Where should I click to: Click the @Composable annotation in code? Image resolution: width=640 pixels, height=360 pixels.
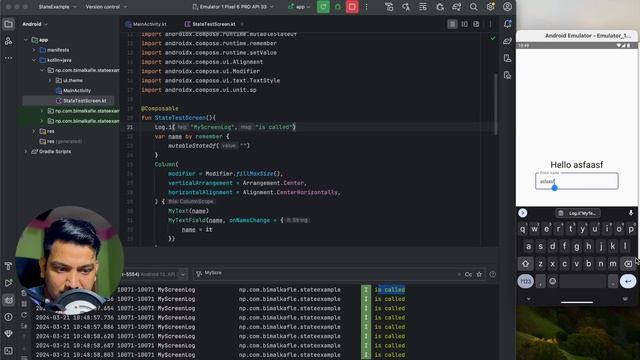[160, 109]
